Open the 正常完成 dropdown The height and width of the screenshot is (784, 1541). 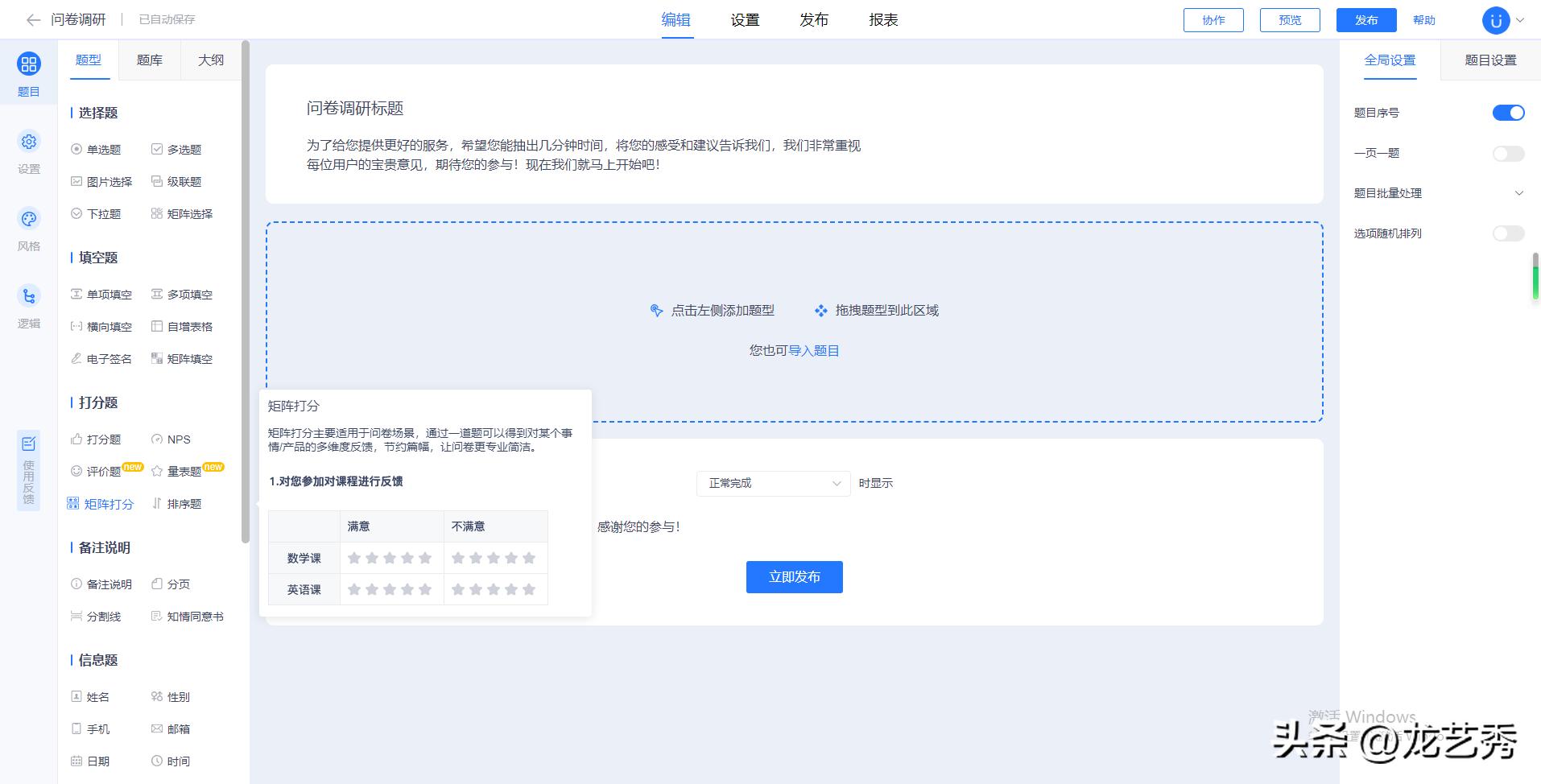click(x=771, y=483)
